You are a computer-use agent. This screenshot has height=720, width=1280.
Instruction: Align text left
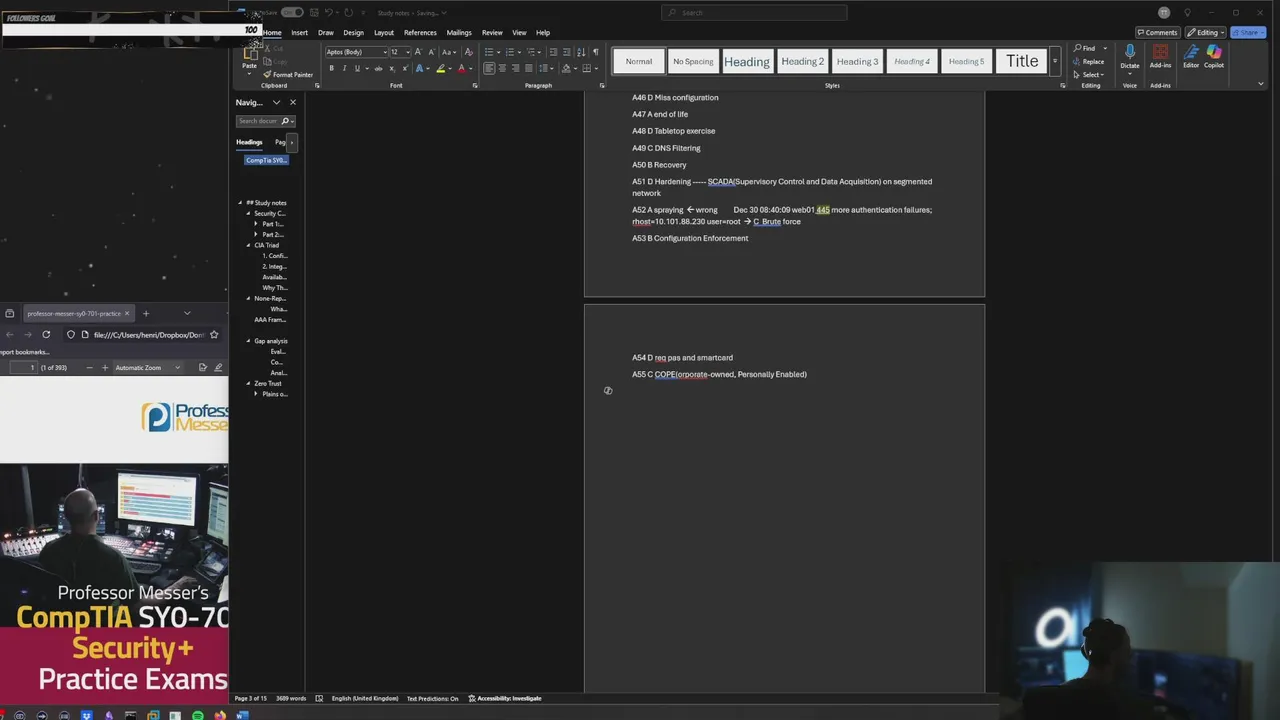pyautogui.click(x=489, y=68)
